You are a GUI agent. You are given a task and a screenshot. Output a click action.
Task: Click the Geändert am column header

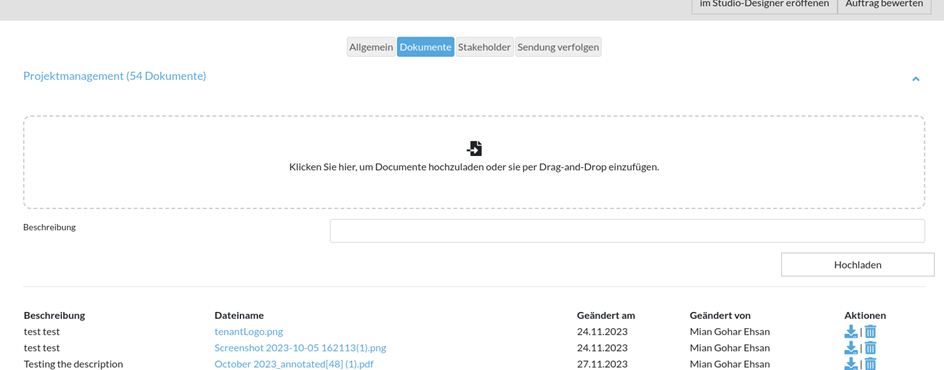pos(606,315)
